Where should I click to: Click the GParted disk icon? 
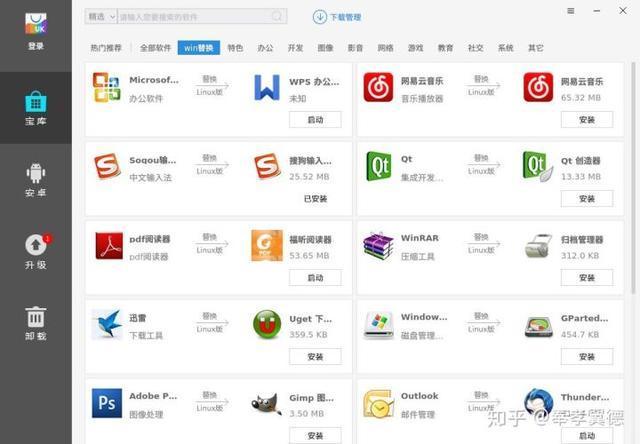tap(538, 326)
